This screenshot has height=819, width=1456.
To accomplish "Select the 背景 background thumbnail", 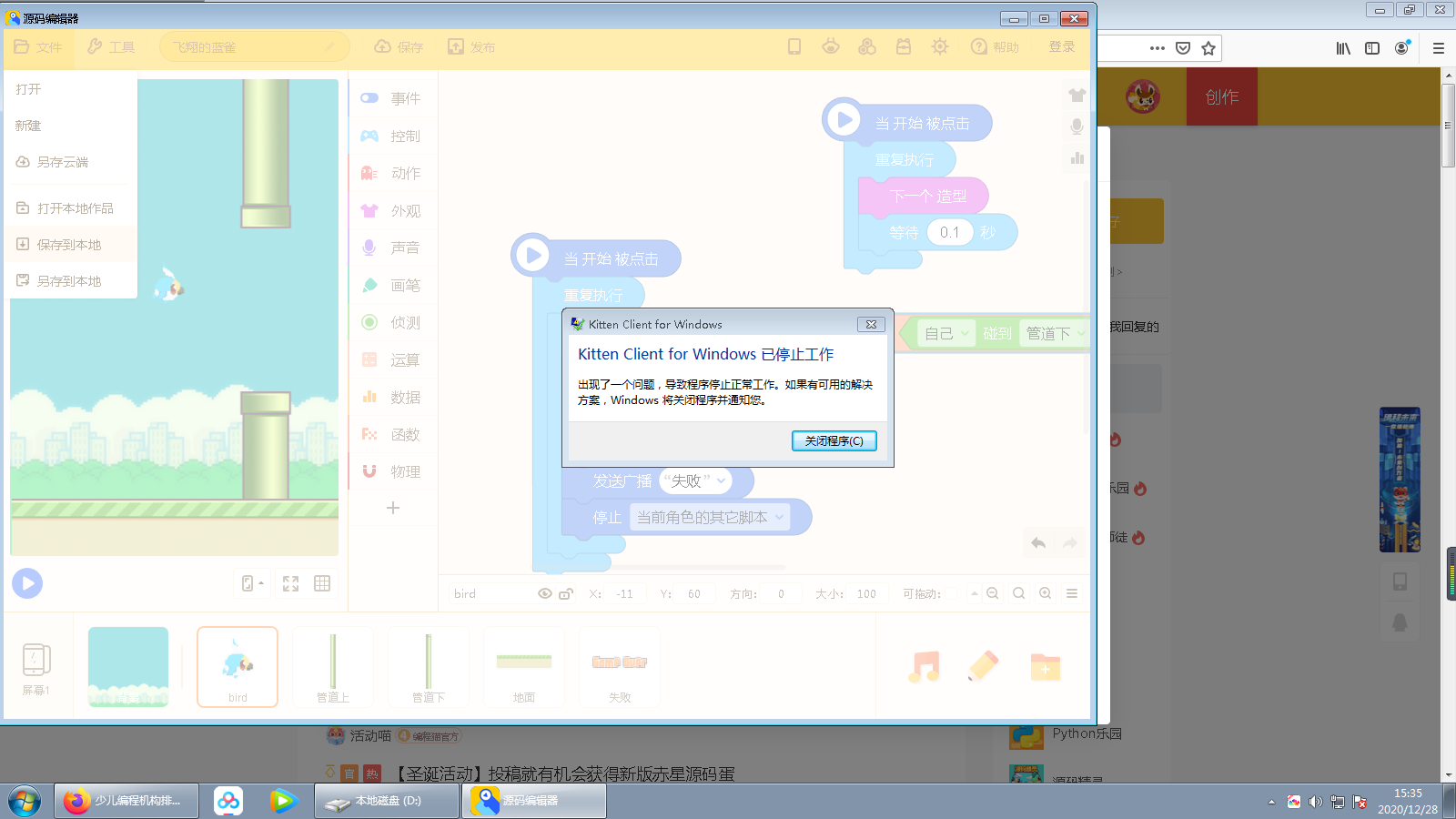I will 128,667.
